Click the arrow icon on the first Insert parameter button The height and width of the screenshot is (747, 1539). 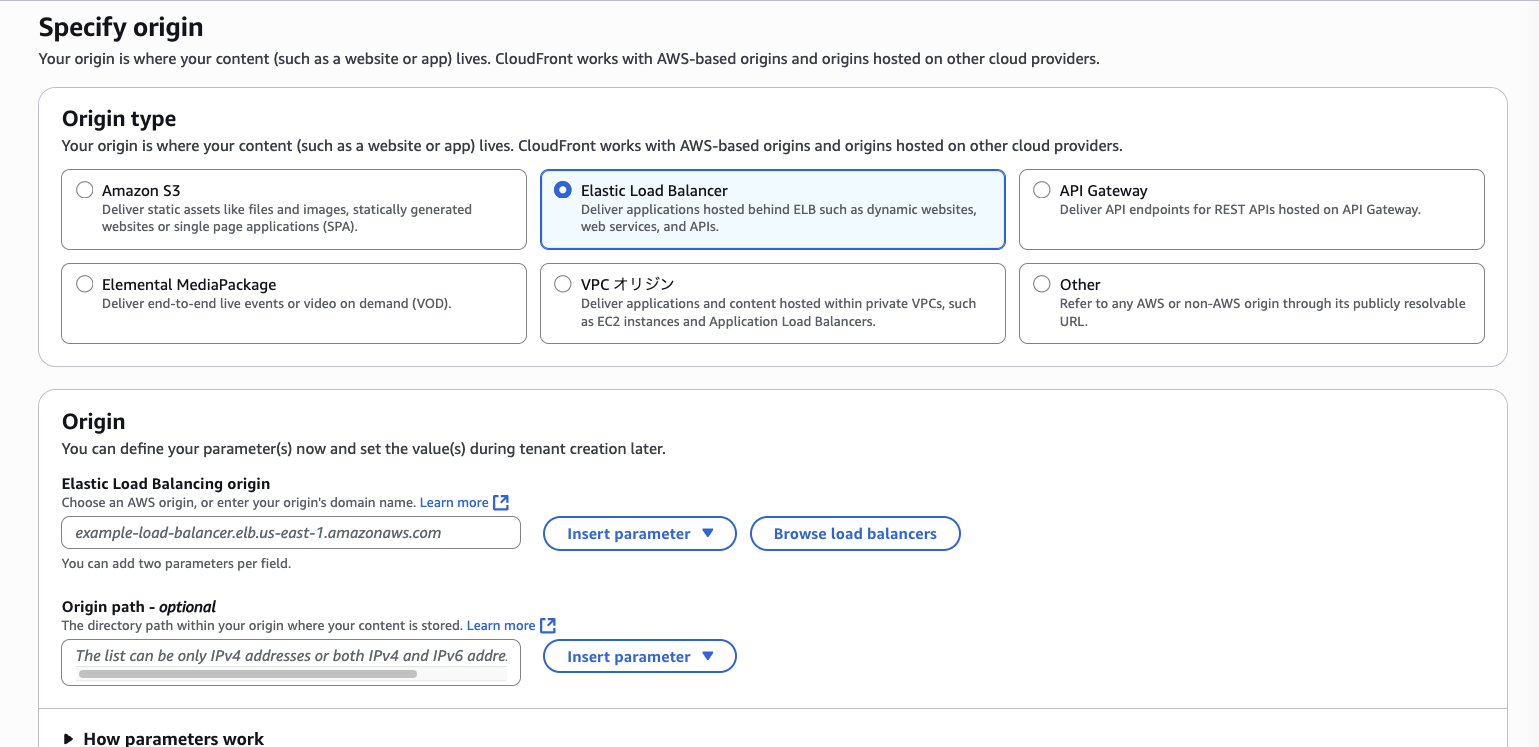[708, 533]
